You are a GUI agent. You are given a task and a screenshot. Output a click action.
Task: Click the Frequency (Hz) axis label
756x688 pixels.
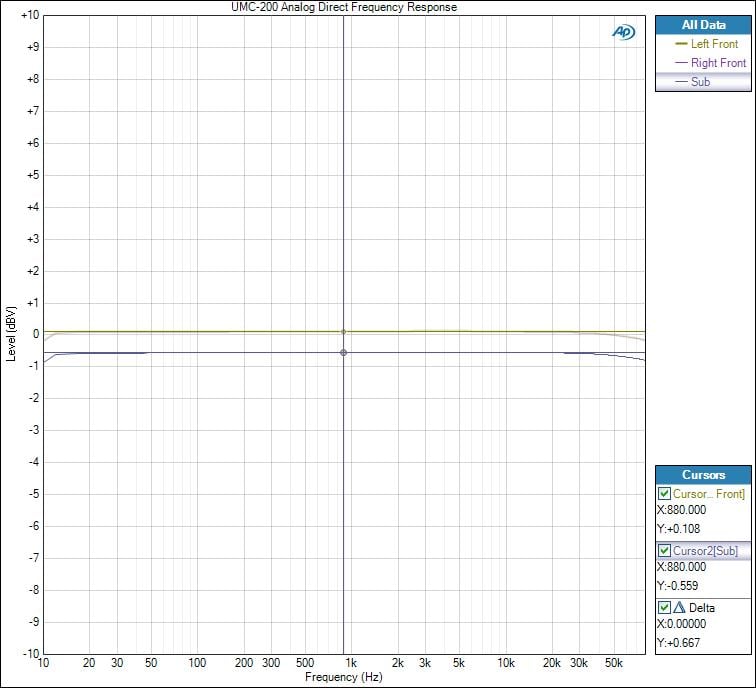343,677
